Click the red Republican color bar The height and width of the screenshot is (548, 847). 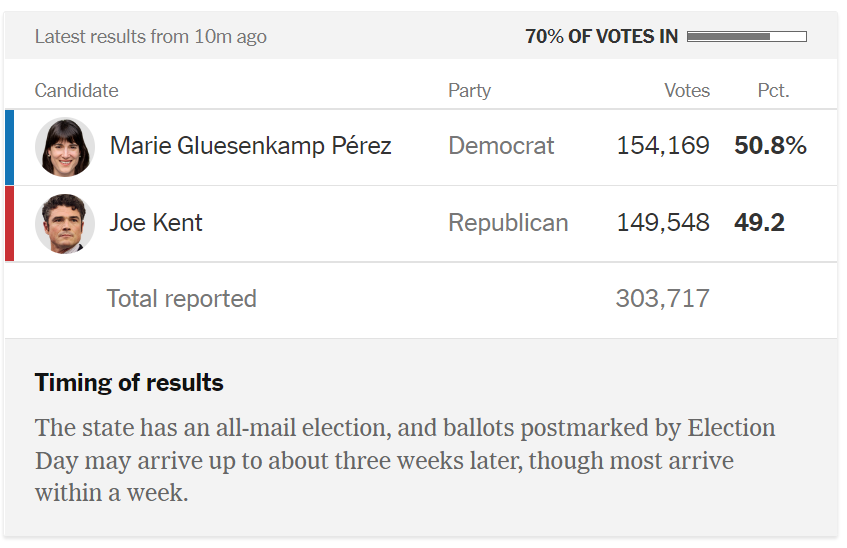coord(10,224)
